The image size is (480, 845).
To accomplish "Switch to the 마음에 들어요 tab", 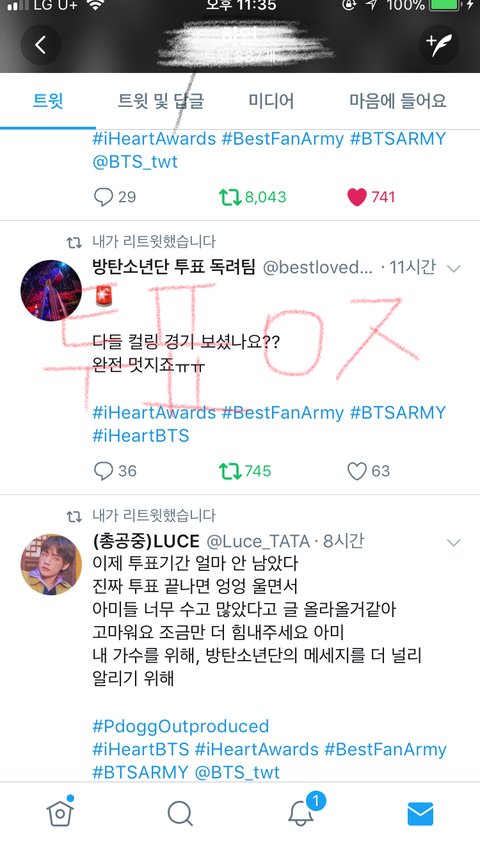I will [398, 101].
